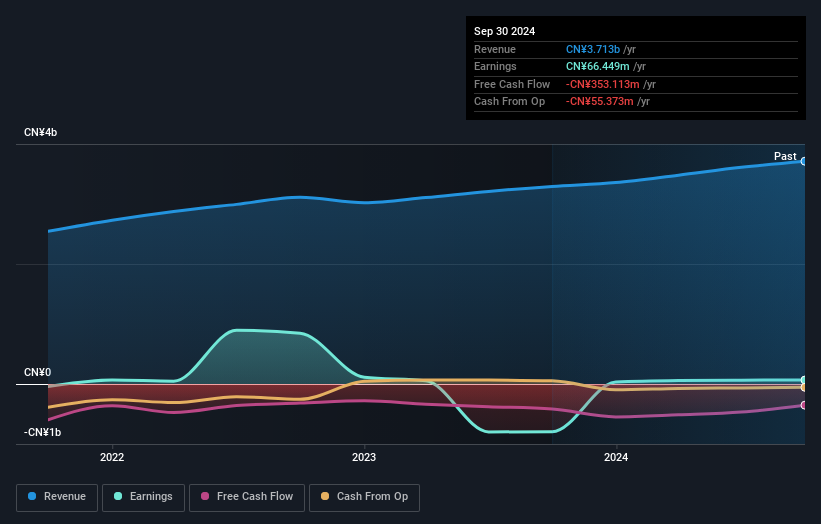Screen dimensions: 821x524
Task: Click the Free Cash Flow row label in tooltip
Action: (x=512, y=84)
